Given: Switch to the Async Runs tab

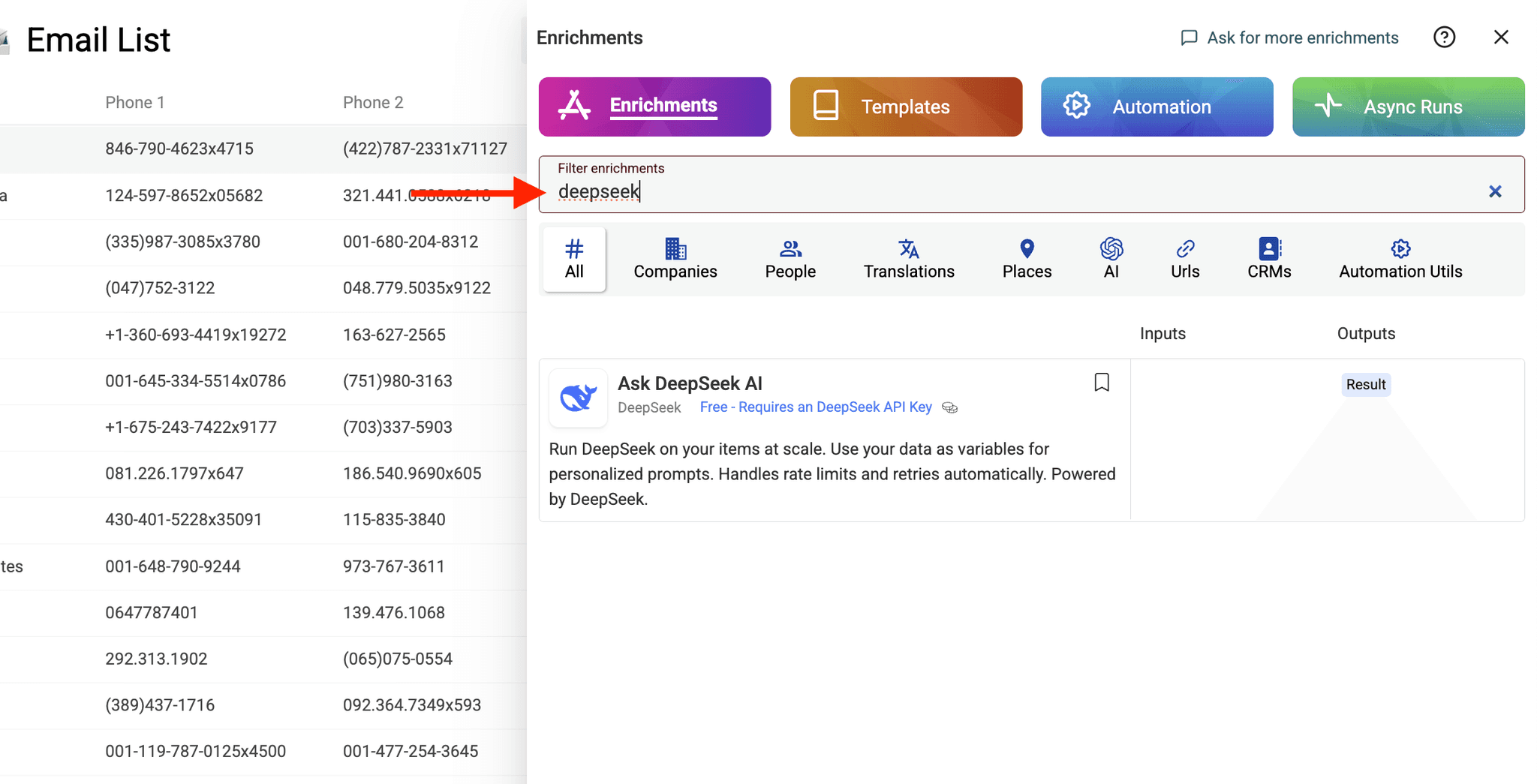Looking at the screenshot, I should (1407, 107).
